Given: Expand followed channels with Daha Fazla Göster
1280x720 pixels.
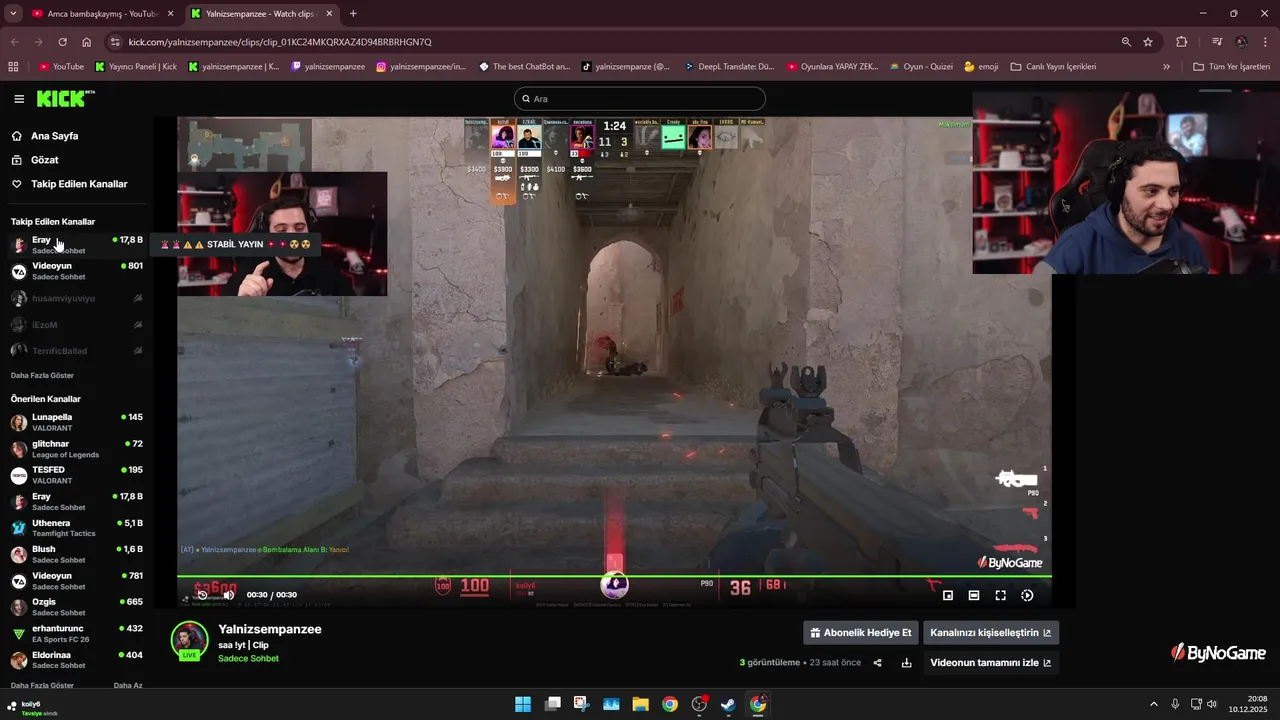Looking at the screenshot, I should (42, 375).
